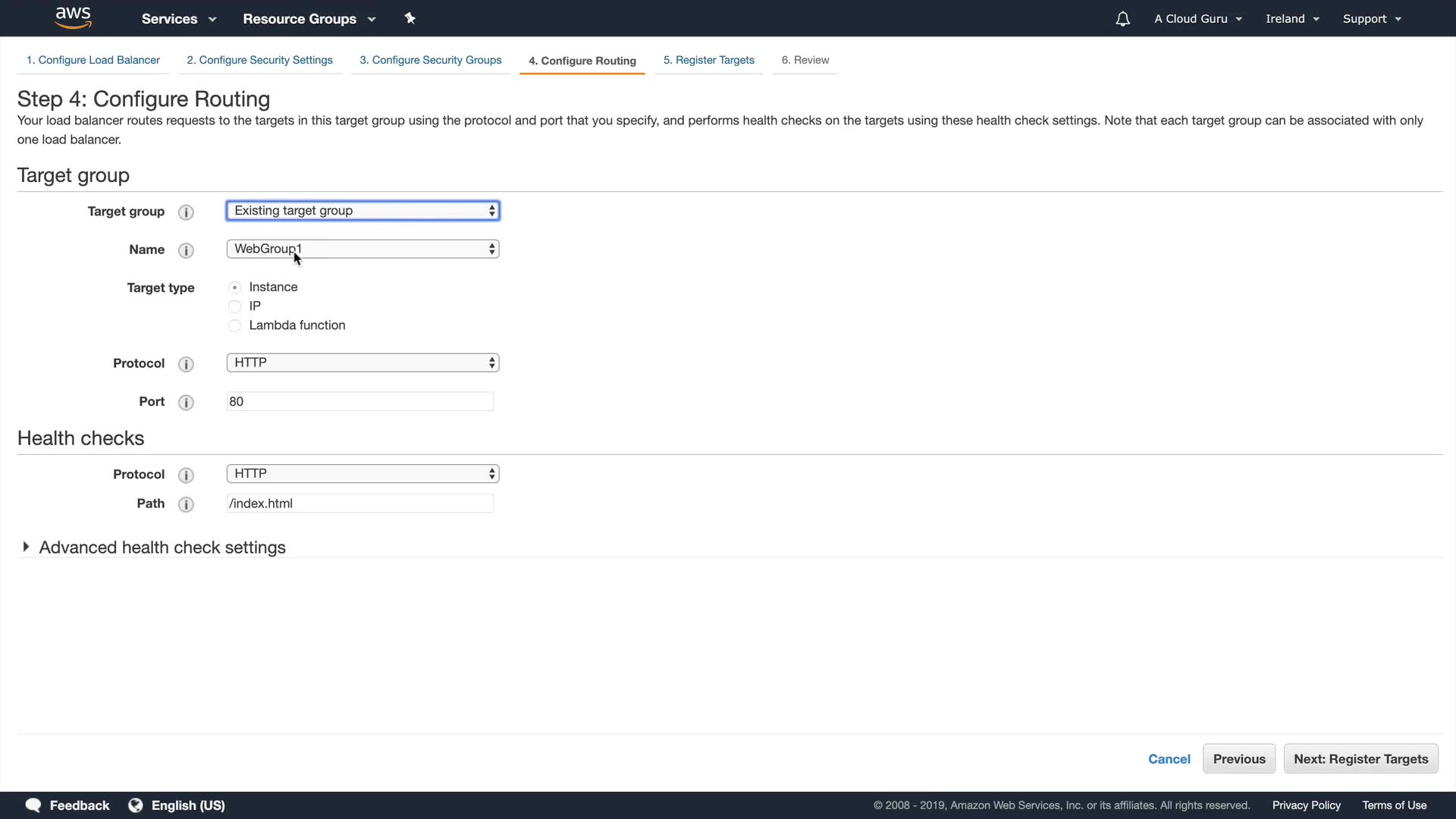Click info icon next to Target group
The height and width of the screenshot is (819, 1456).
point(186,212)
